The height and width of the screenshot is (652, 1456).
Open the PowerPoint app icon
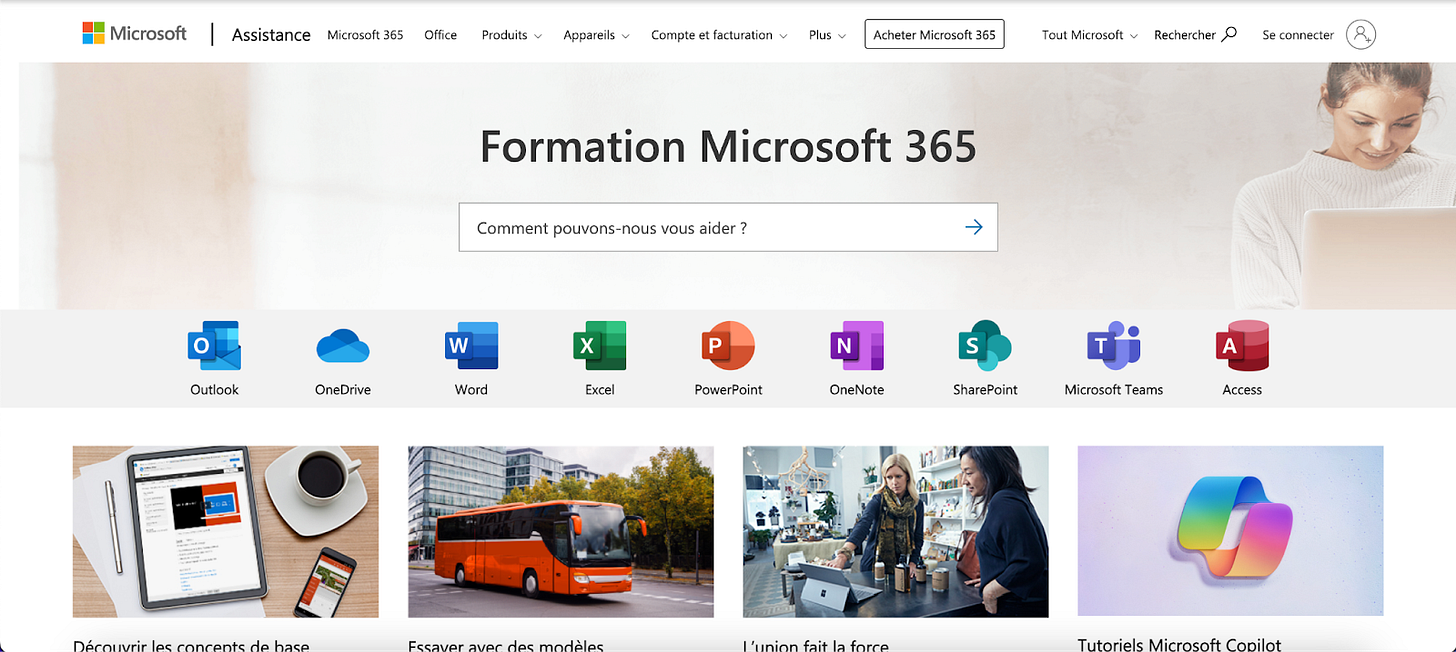[728, 346]
